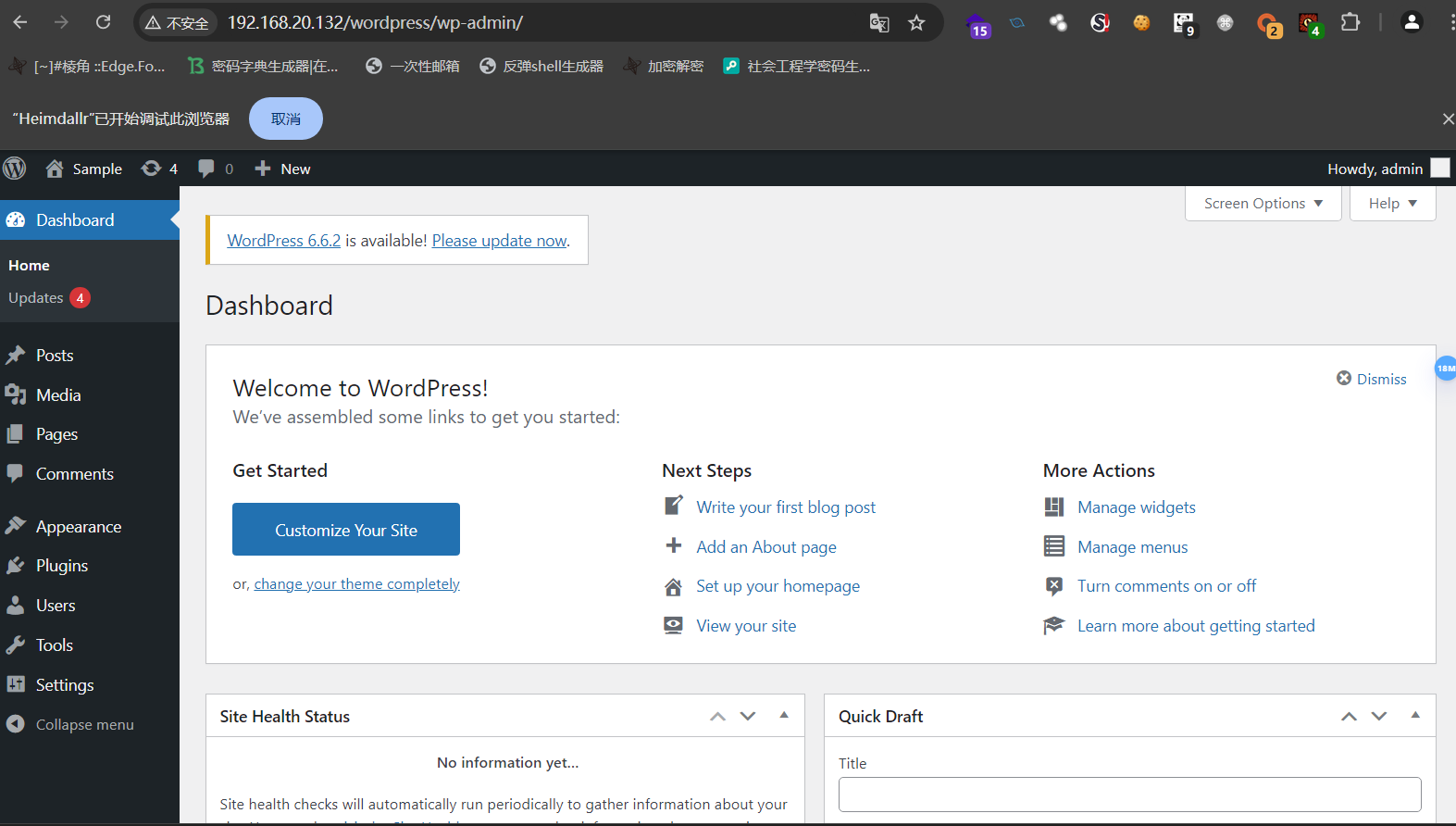The width and height of the screenshot is (1456, 826).
Task: Click the browser back arrow
Action: (20, 22)
